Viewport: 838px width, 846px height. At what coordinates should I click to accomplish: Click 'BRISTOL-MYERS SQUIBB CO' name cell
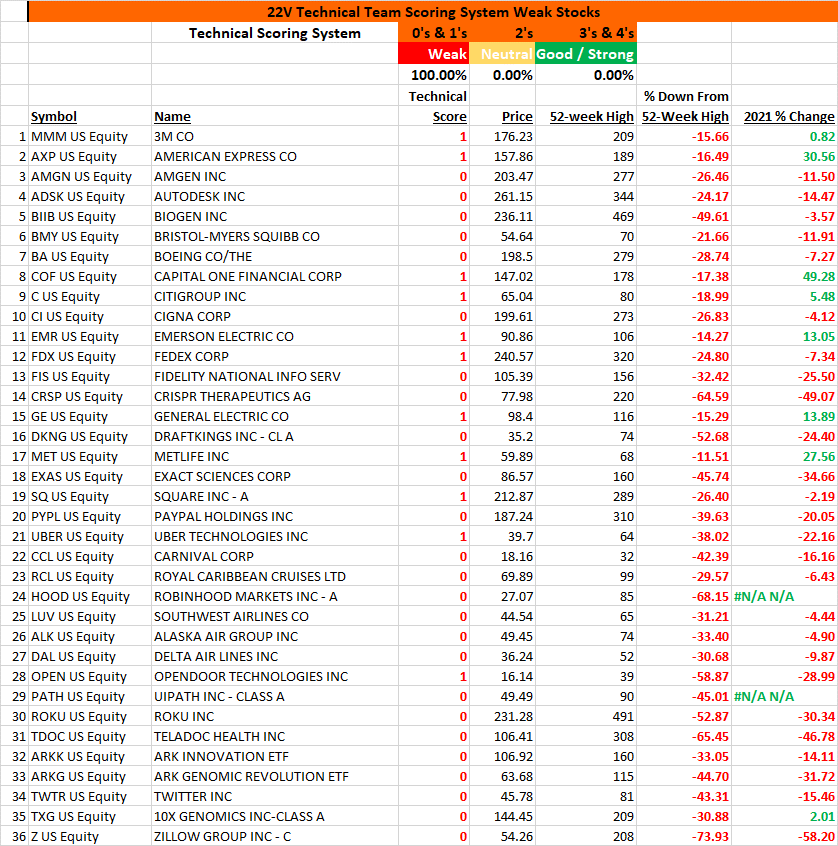click(275, 236)
